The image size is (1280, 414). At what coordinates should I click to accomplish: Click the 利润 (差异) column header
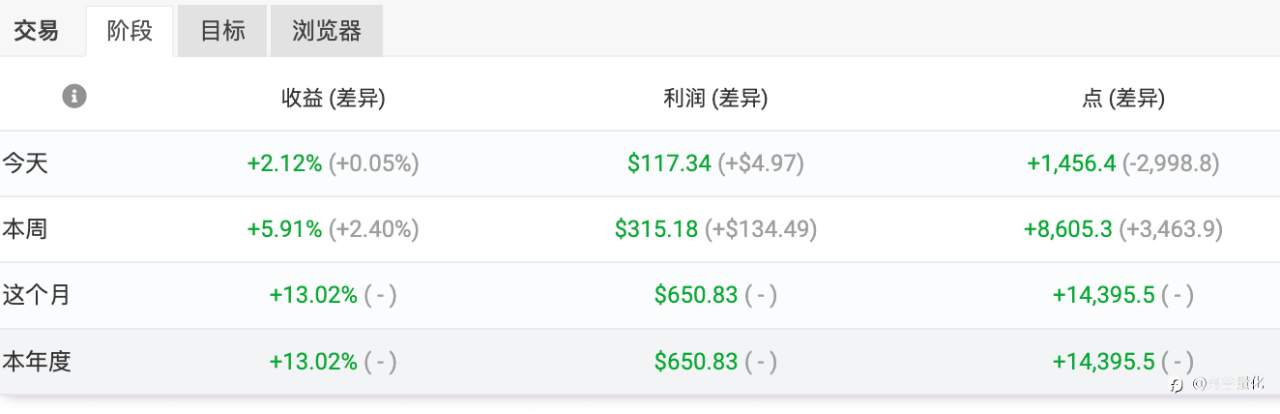pos(715,98)
